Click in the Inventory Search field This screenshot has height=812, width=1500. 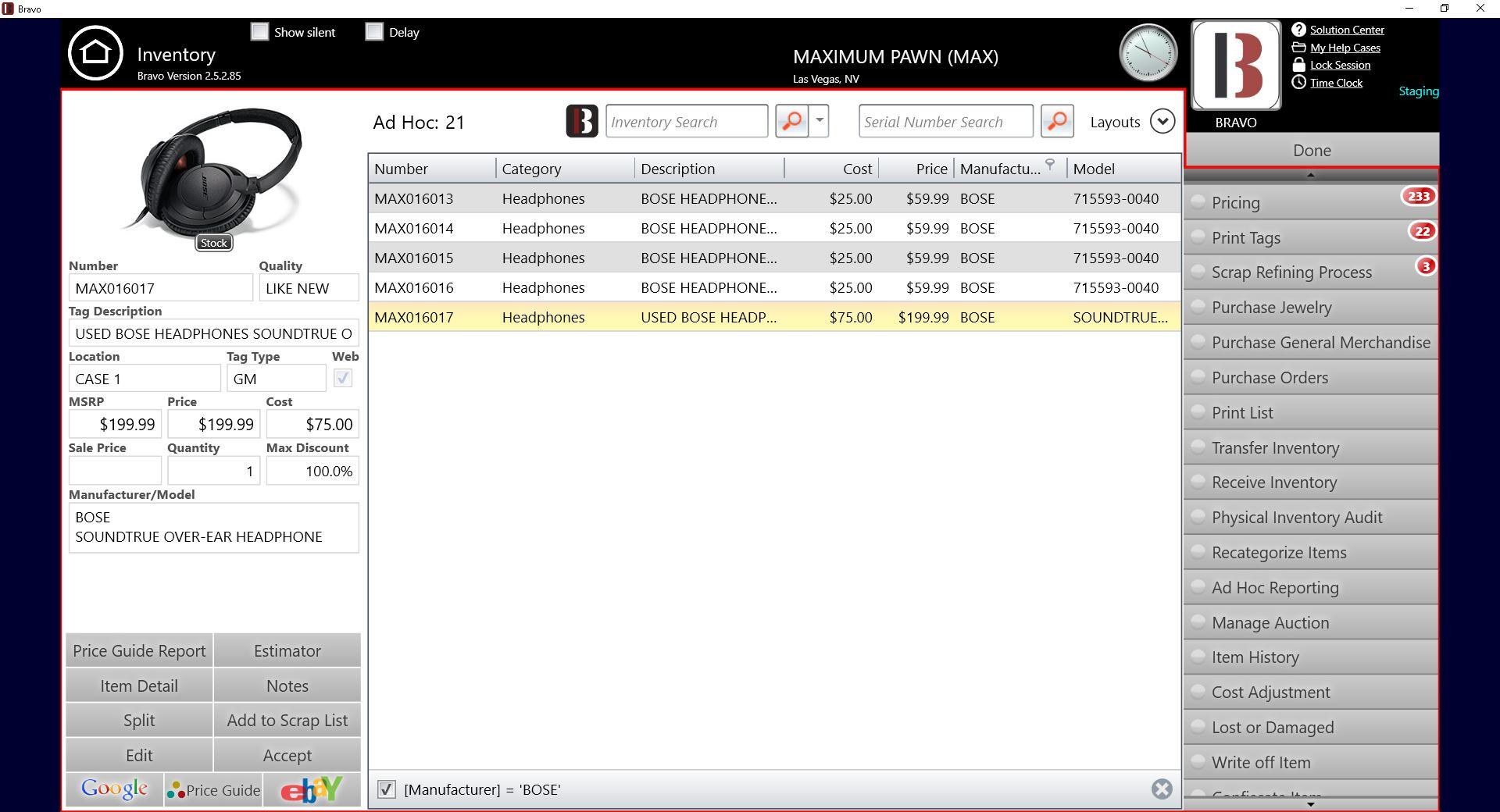(x=687, y=121)
